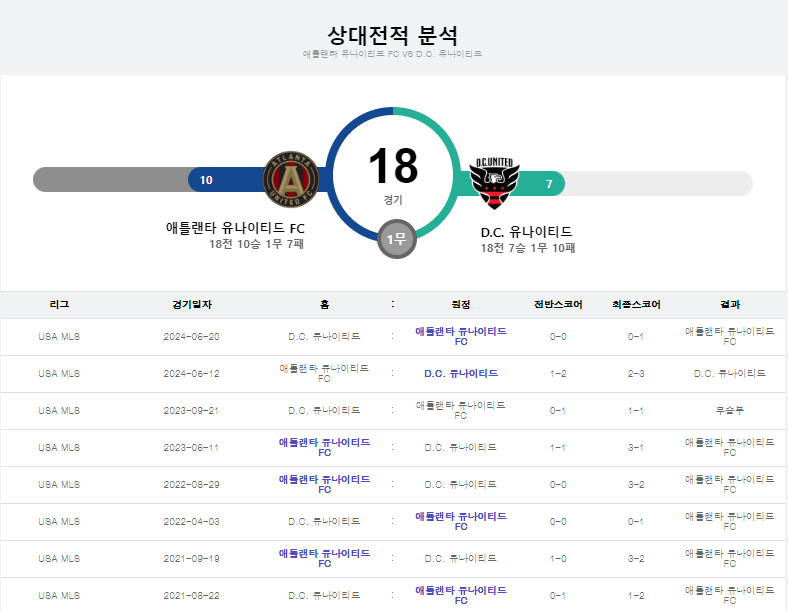
Task: Click the date 2022-08-29
Action: tap(191, 485)
